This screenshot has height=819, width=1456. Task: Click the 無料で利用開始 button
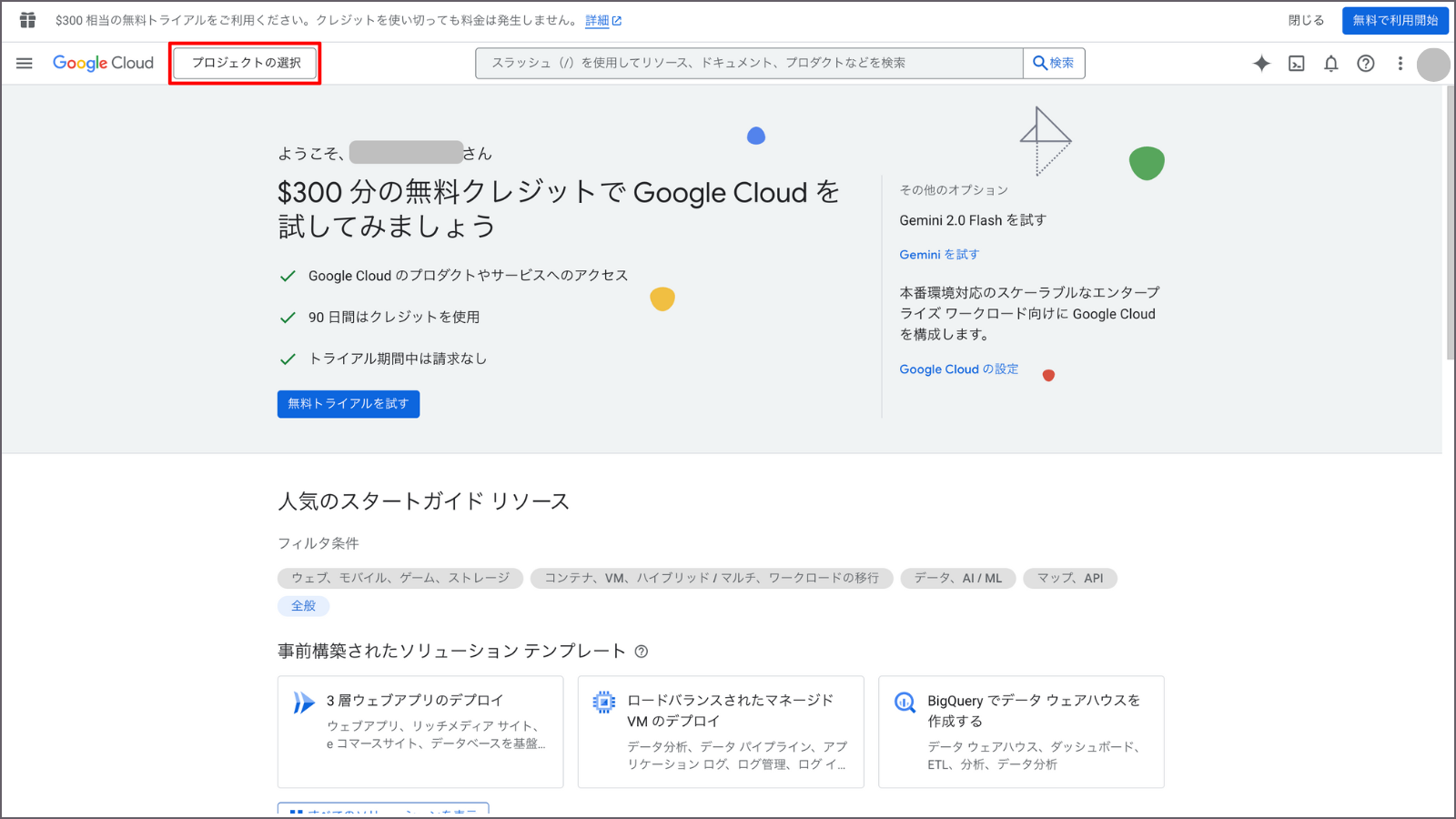tap(1395, 20)
